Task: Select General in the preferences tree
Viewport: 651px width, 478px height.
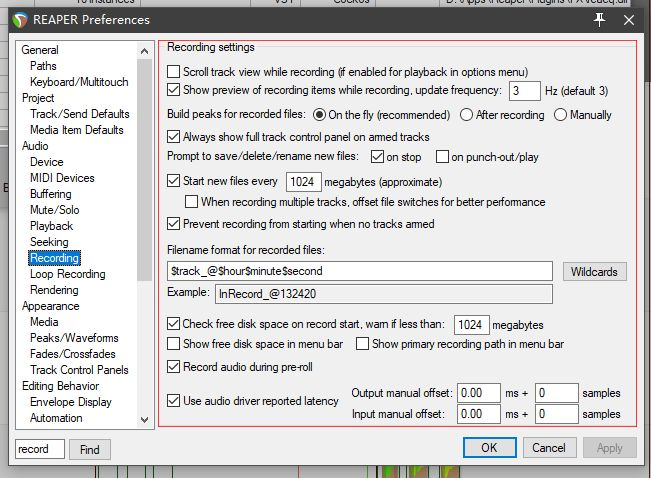Action: [x=40, y=50]
